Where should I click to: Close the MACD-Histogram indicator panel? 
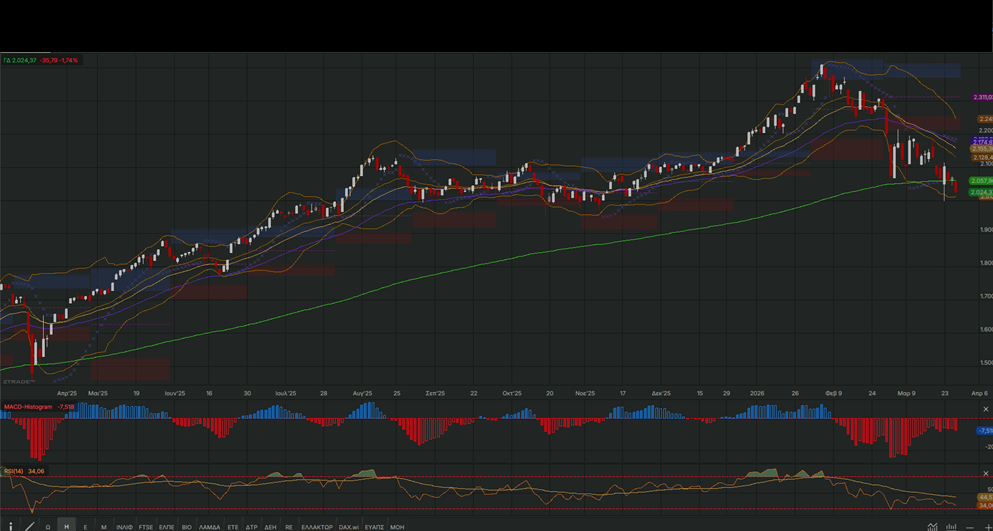(x=985, y=409)
